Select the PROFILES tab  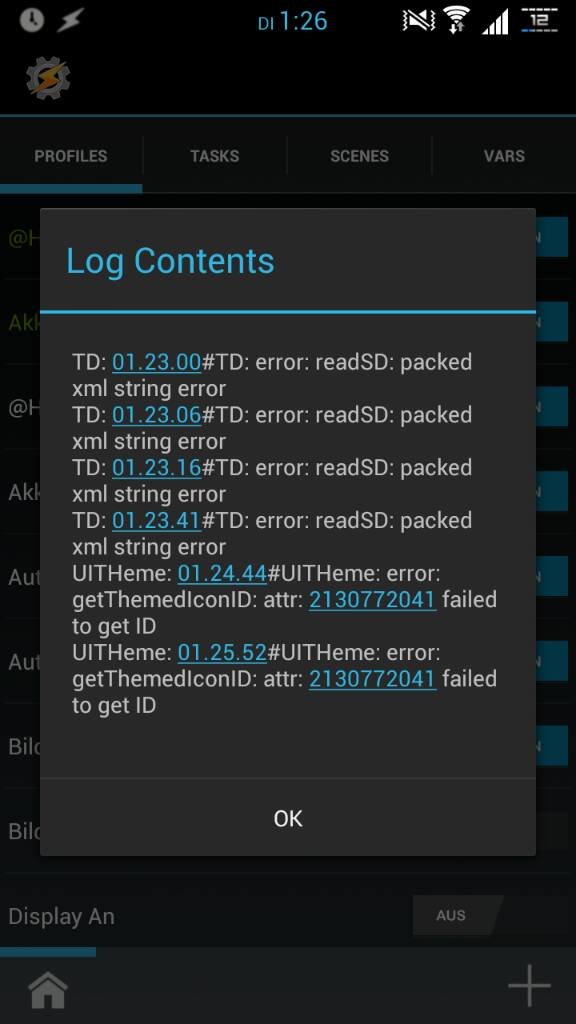(x=71, y=156)
